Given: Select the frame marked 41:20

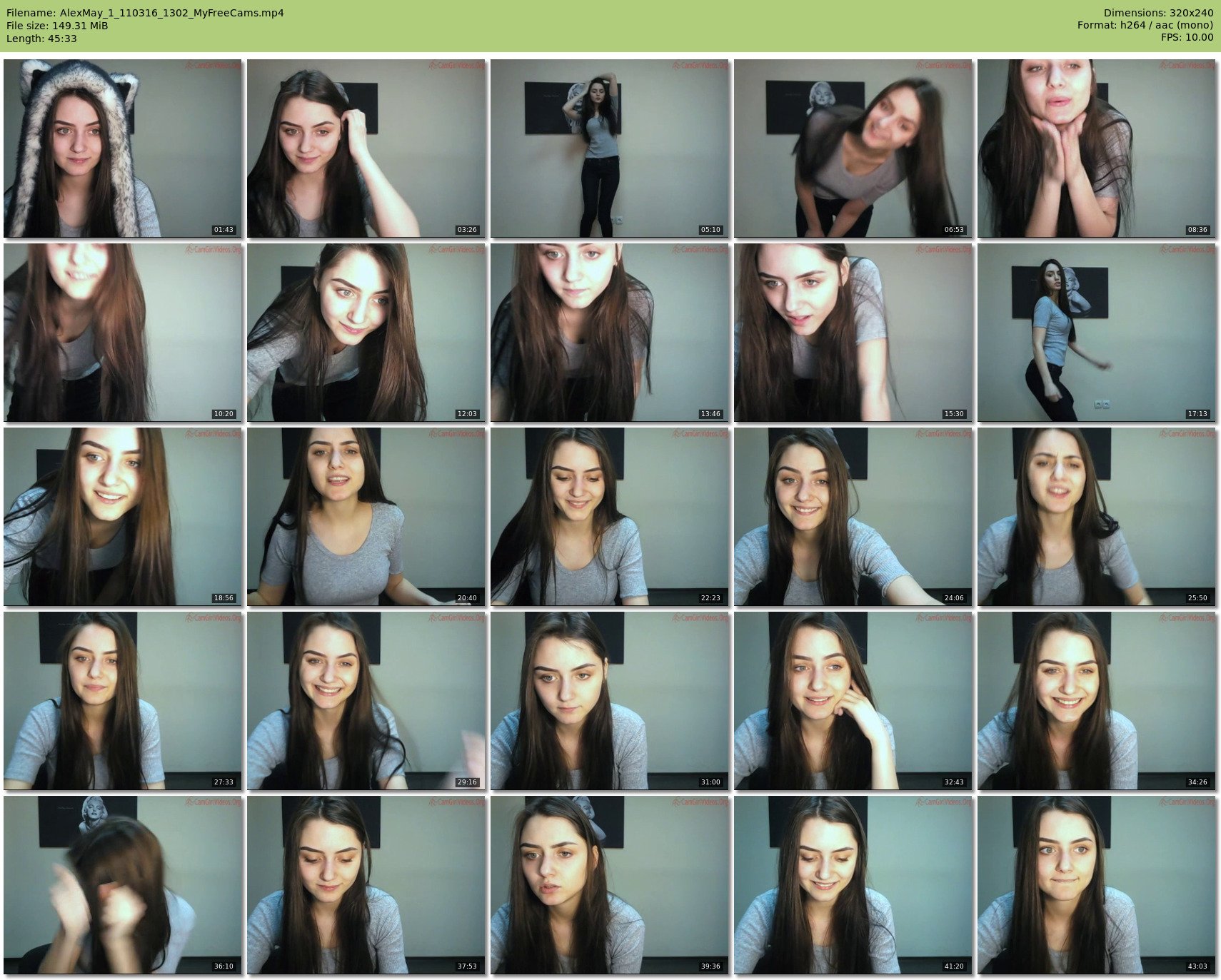Looking at the screenshot, I should click(x=853, y=884).
